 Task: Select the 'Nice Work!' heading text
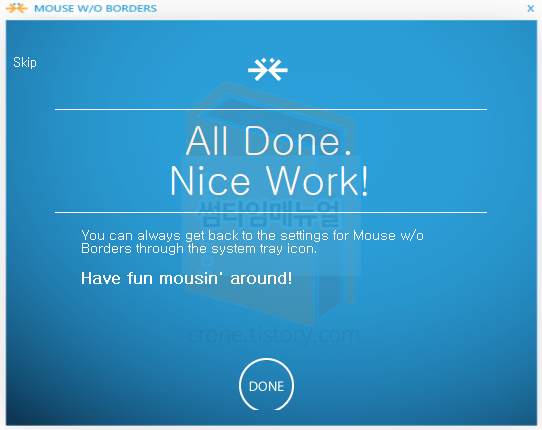(x=269, y=181)
